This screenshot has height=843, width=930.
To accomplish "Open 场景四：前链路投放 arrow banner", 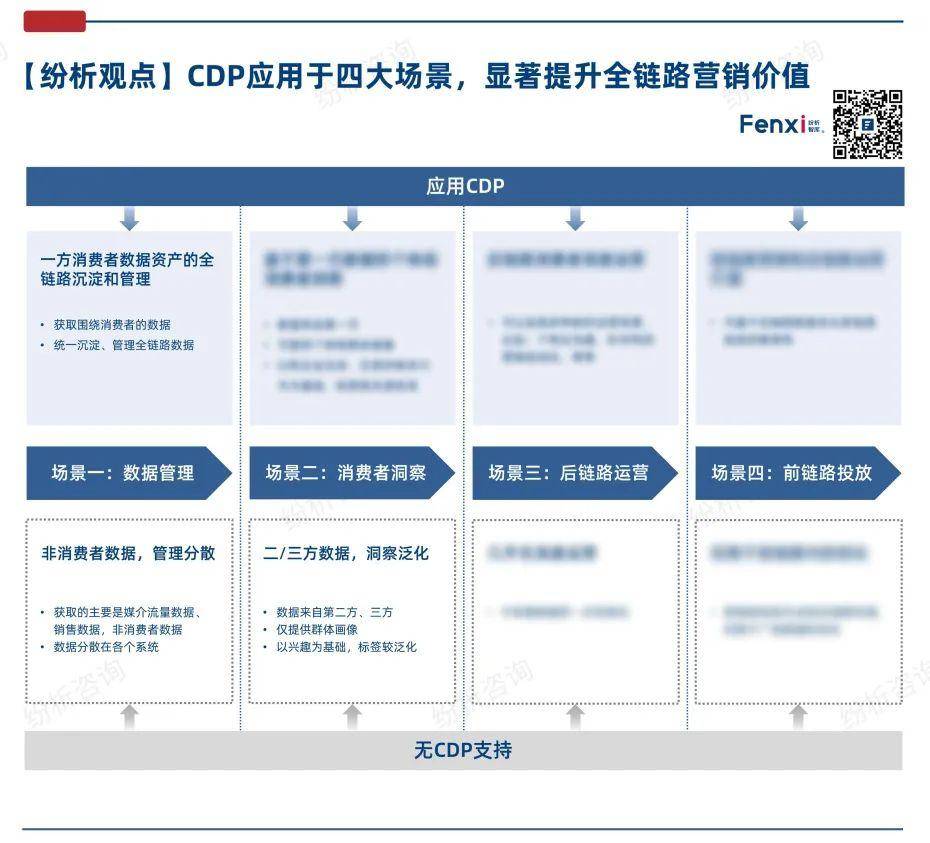I will pyautogui.click(x=798, y=473).
